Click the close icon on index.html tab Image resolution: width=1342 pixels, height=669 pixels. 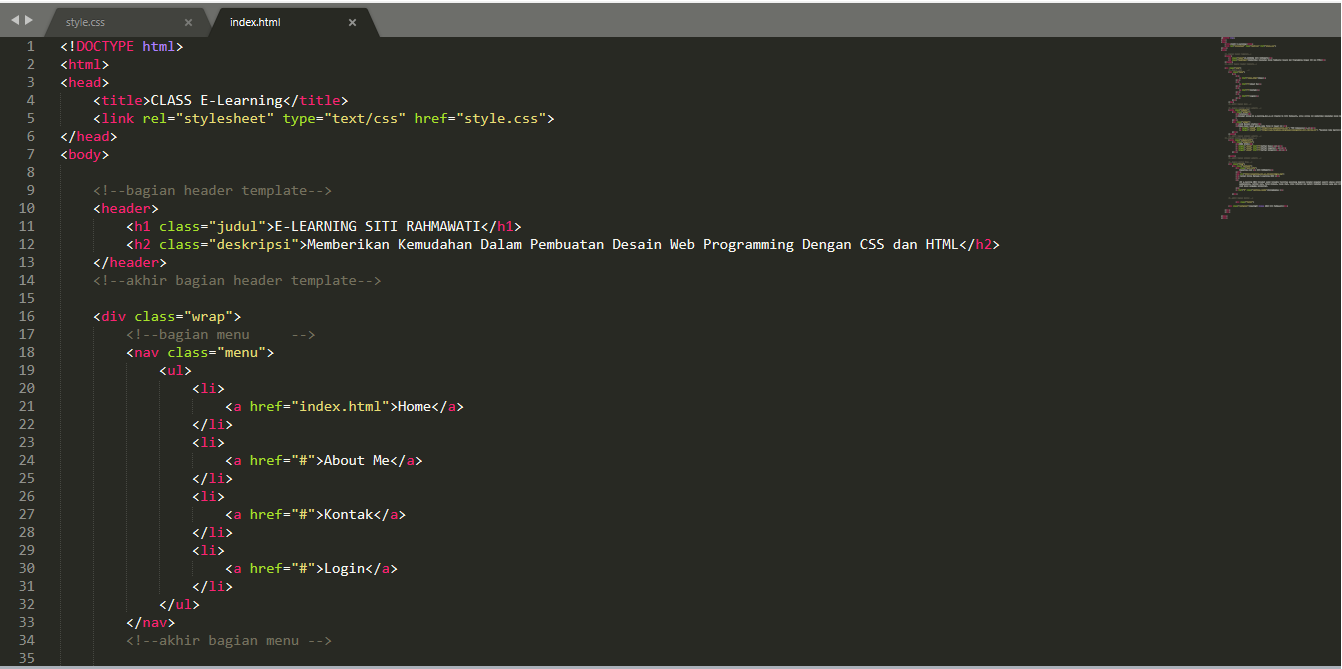point(352,21)
